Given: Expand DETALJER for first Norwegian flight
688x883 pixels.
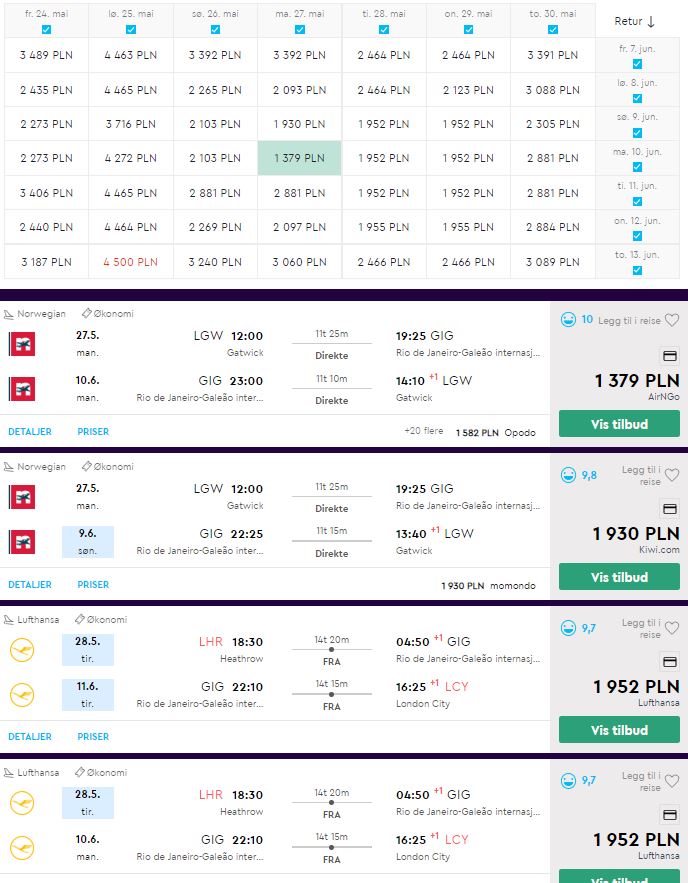Looking at the screenshot, I should click(x=30, y=432).
